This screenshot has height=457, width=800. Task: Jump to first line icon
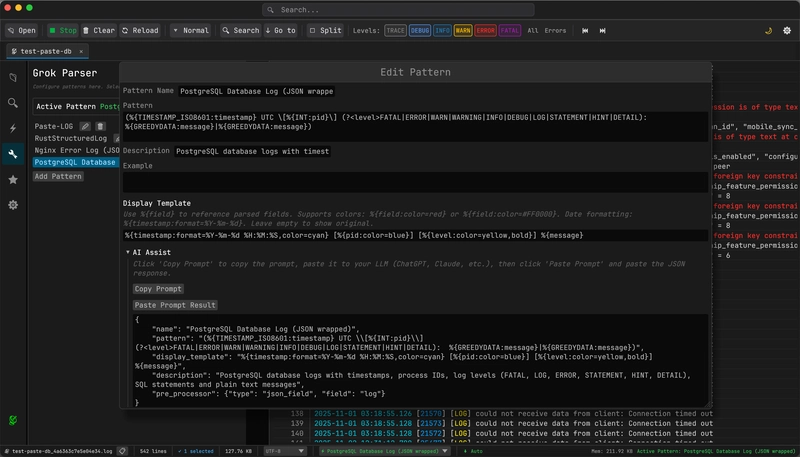[x=585, y=31]
